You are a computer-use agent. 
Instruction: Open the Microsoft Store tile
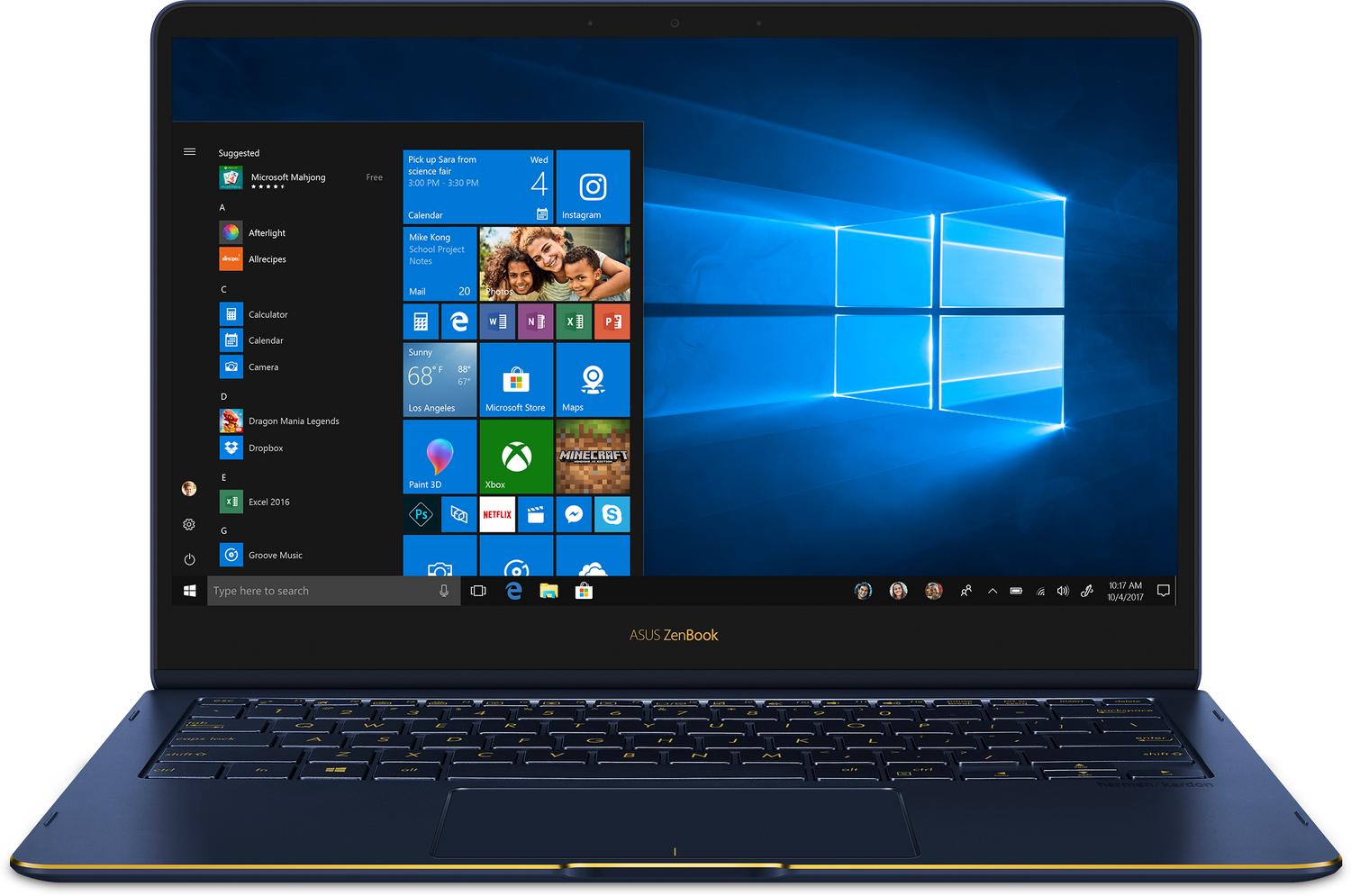point(516,379)
